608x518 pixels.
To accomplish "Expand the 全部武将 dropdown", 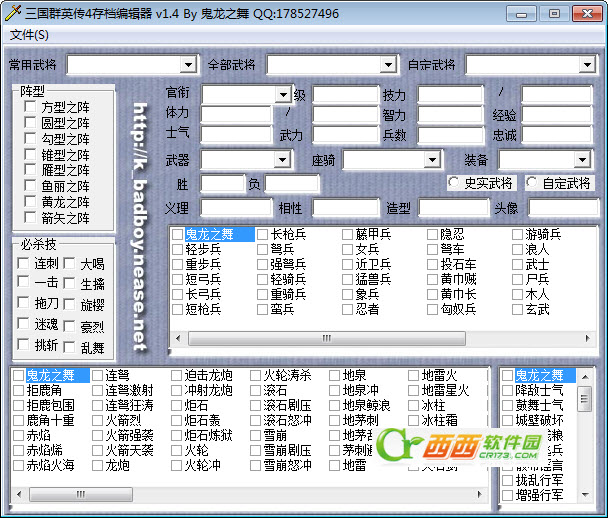I will coord(388,64).
